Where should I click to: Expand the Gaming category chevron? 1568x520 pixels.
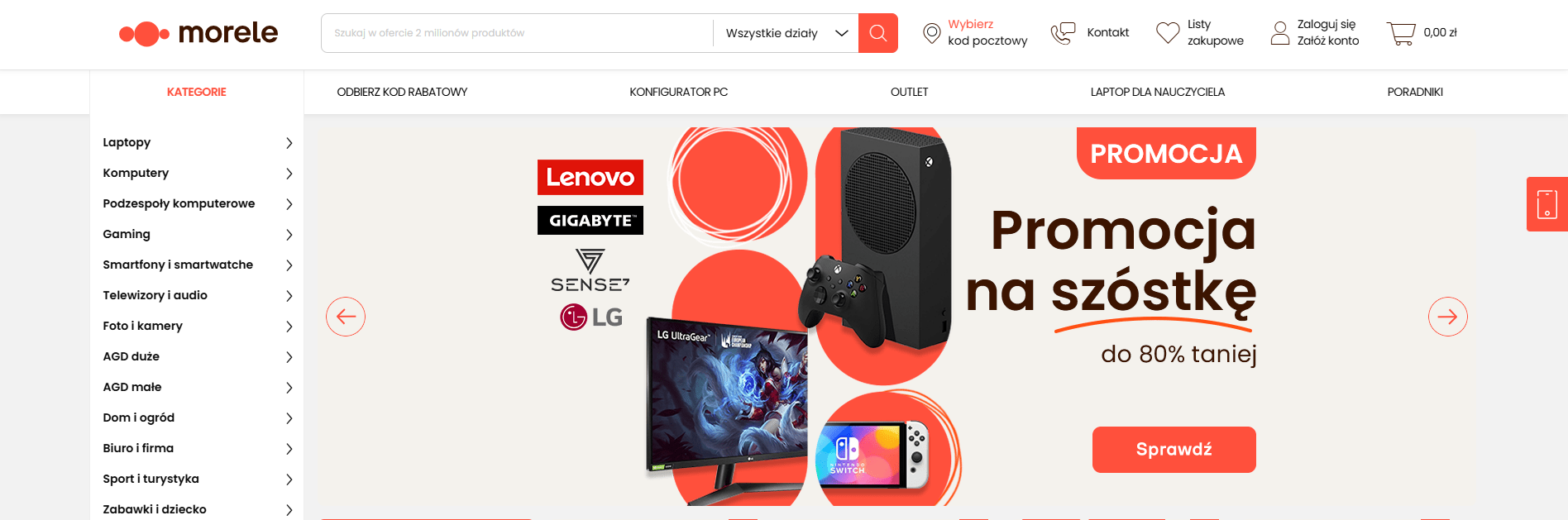coord(289,235)
